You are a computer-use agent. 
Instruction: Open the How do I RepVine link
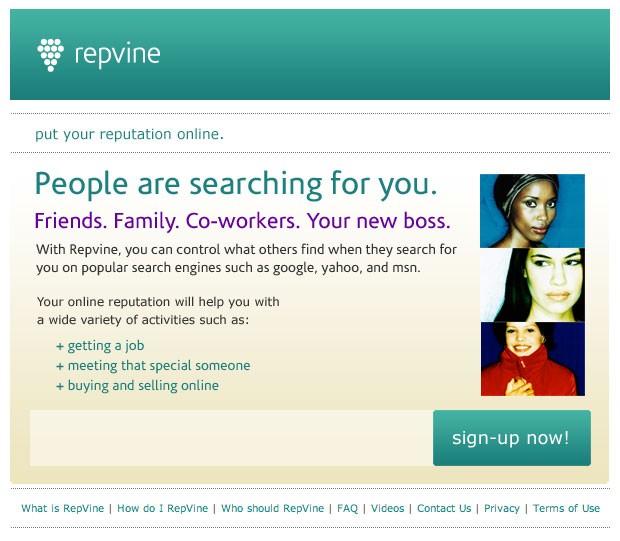click(x=163, y=508)
